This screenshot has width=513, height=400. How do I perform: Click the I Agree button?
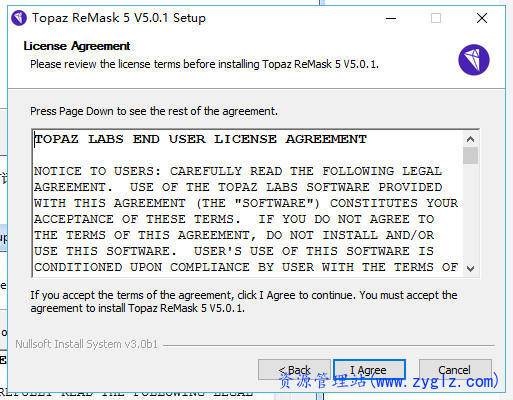[369, 370]
